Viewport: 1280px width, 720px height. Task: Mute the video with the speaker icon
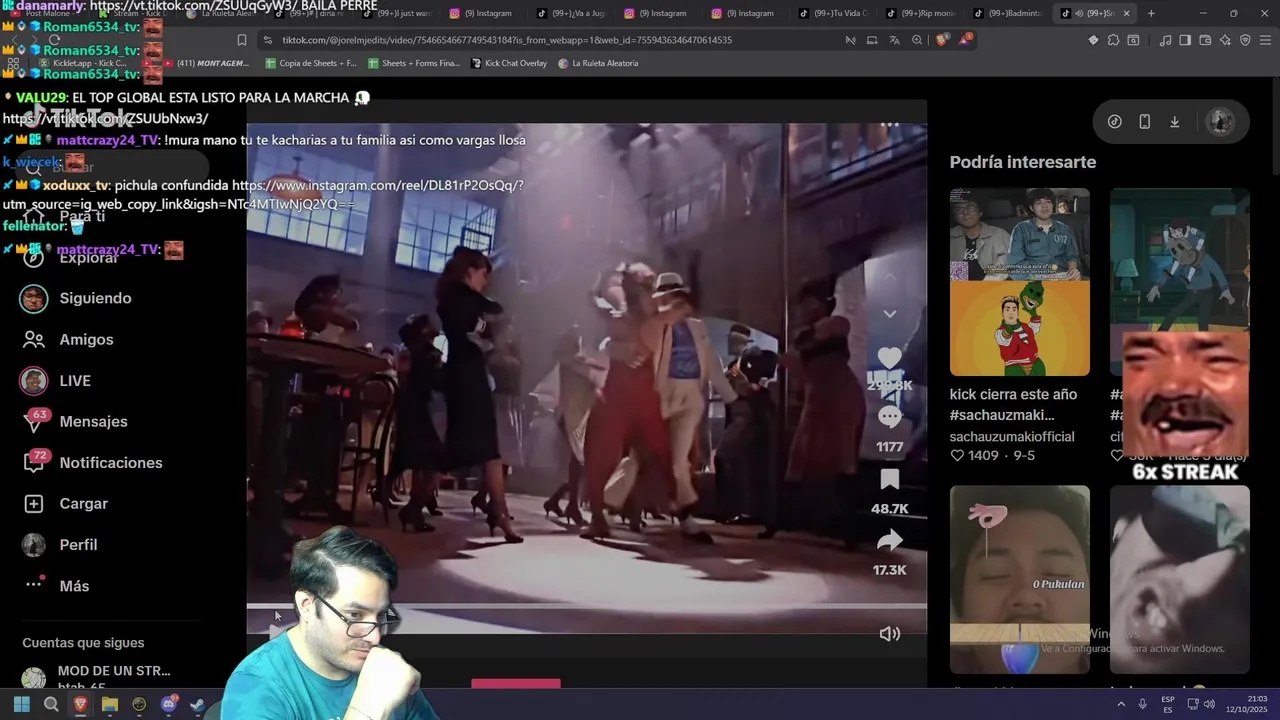[x=889, y=633]
